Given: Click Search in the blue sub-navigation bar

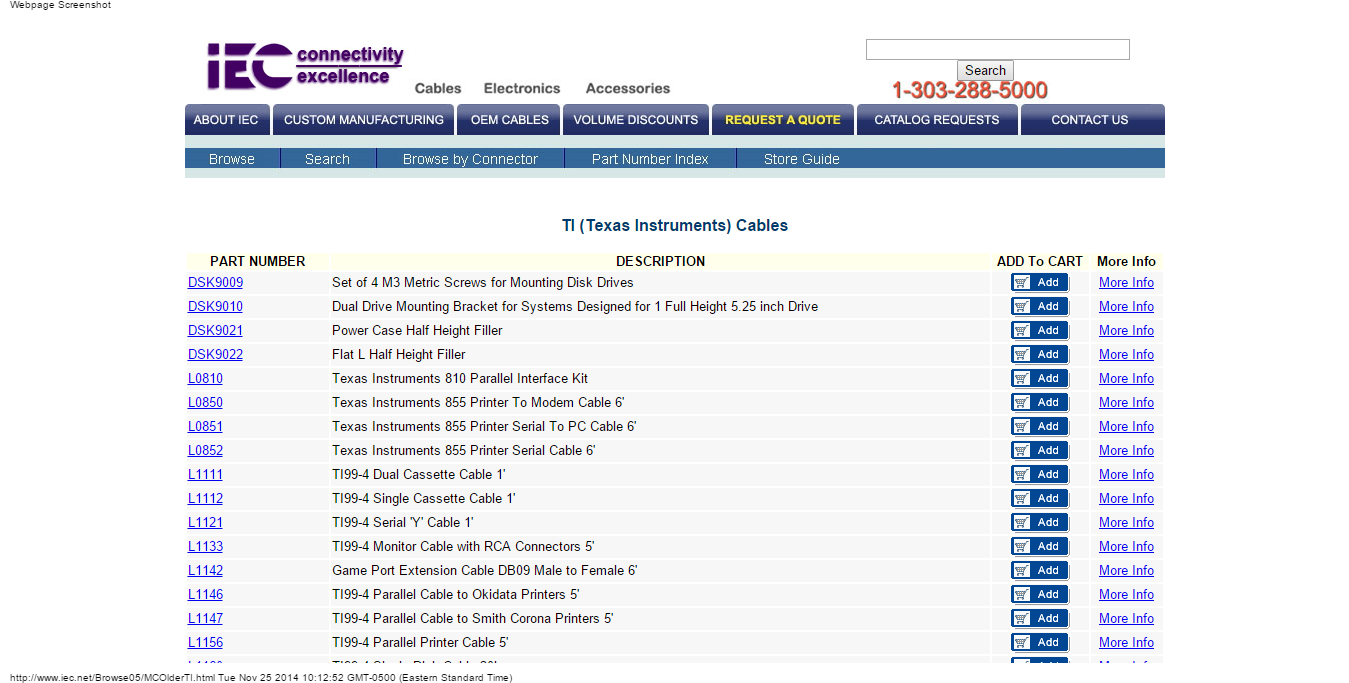Looking at the screenshot, I should point(327,159).
